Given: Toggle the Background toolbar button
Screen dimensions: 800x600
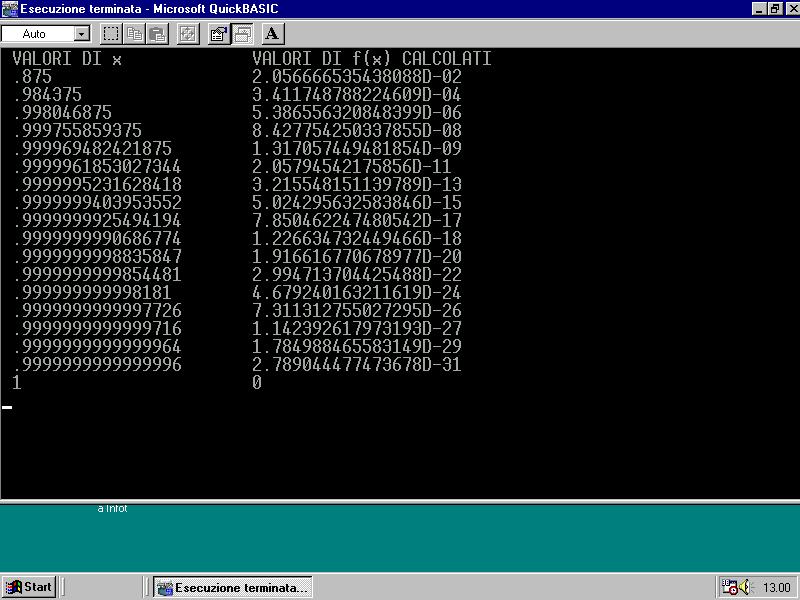Looking at the screenshot, I should (x=242, y=34).
